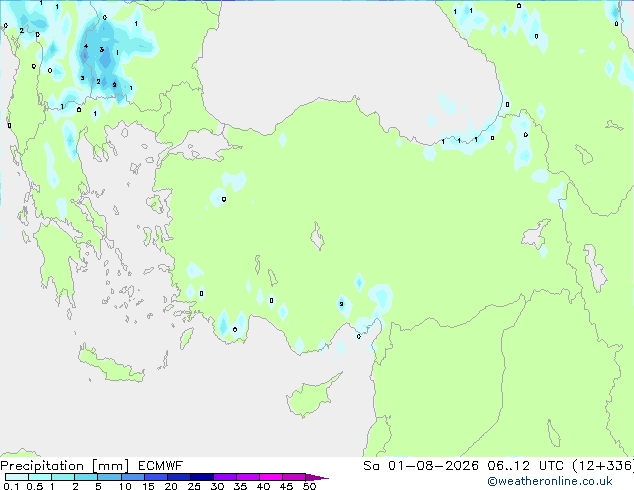Click the '20' legend scale label

coord(171,486)
